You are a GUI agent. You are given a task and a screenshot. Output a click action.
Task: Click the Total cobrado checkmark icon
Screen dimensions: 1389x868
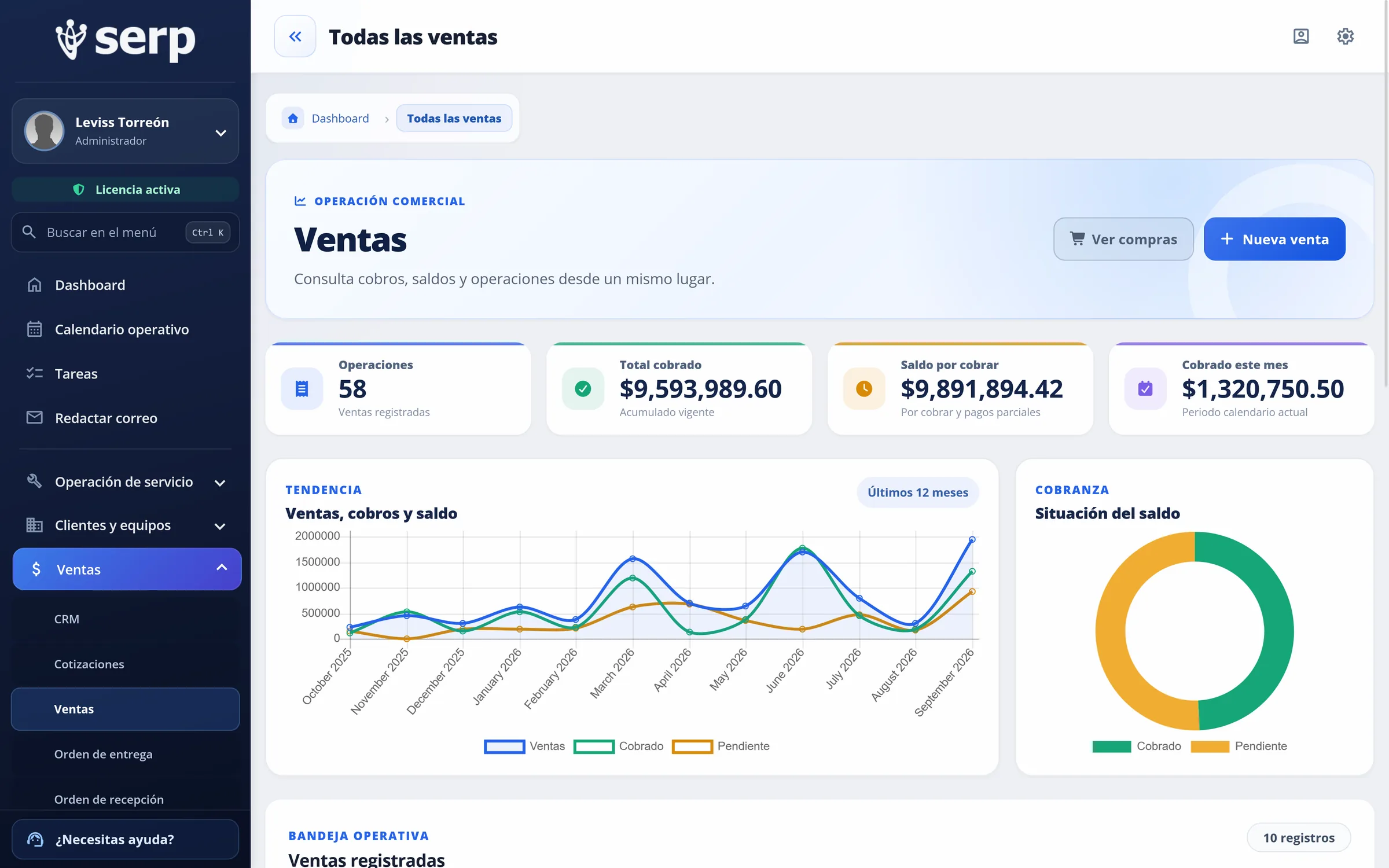tap(583, 388)
